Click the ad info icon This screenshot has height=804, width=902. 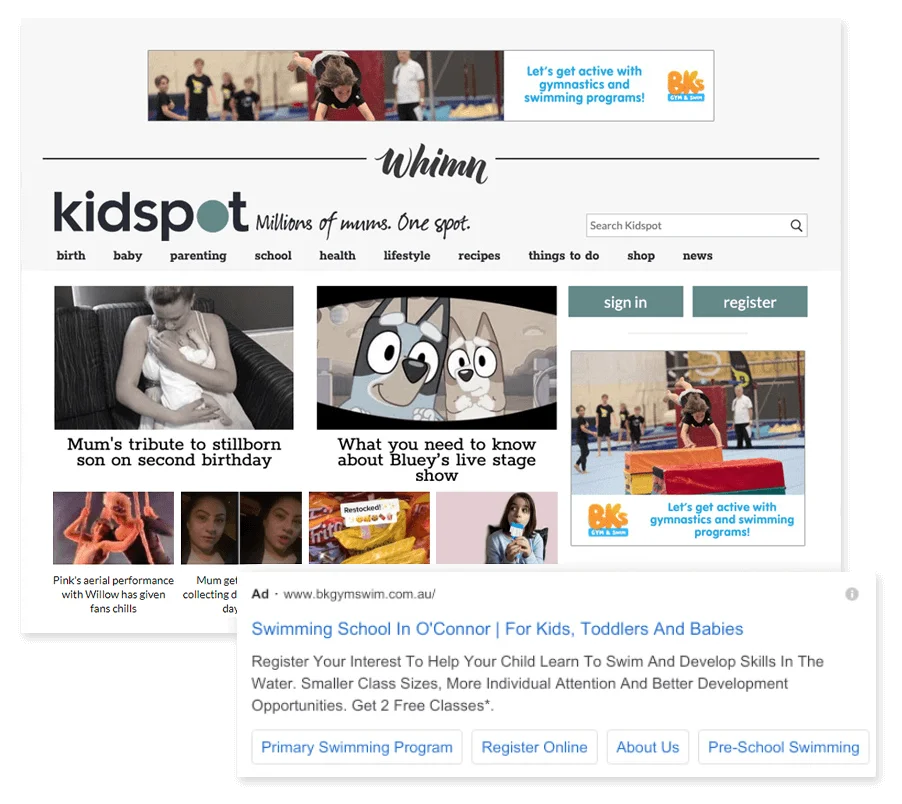point(852,594)
